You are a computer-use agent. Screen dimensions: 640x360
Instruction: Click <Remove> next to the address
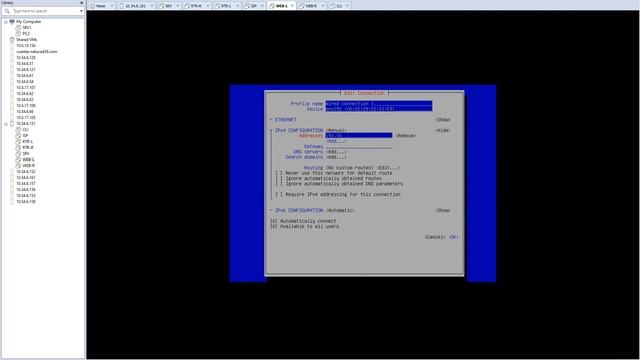(x=406, y=136)
